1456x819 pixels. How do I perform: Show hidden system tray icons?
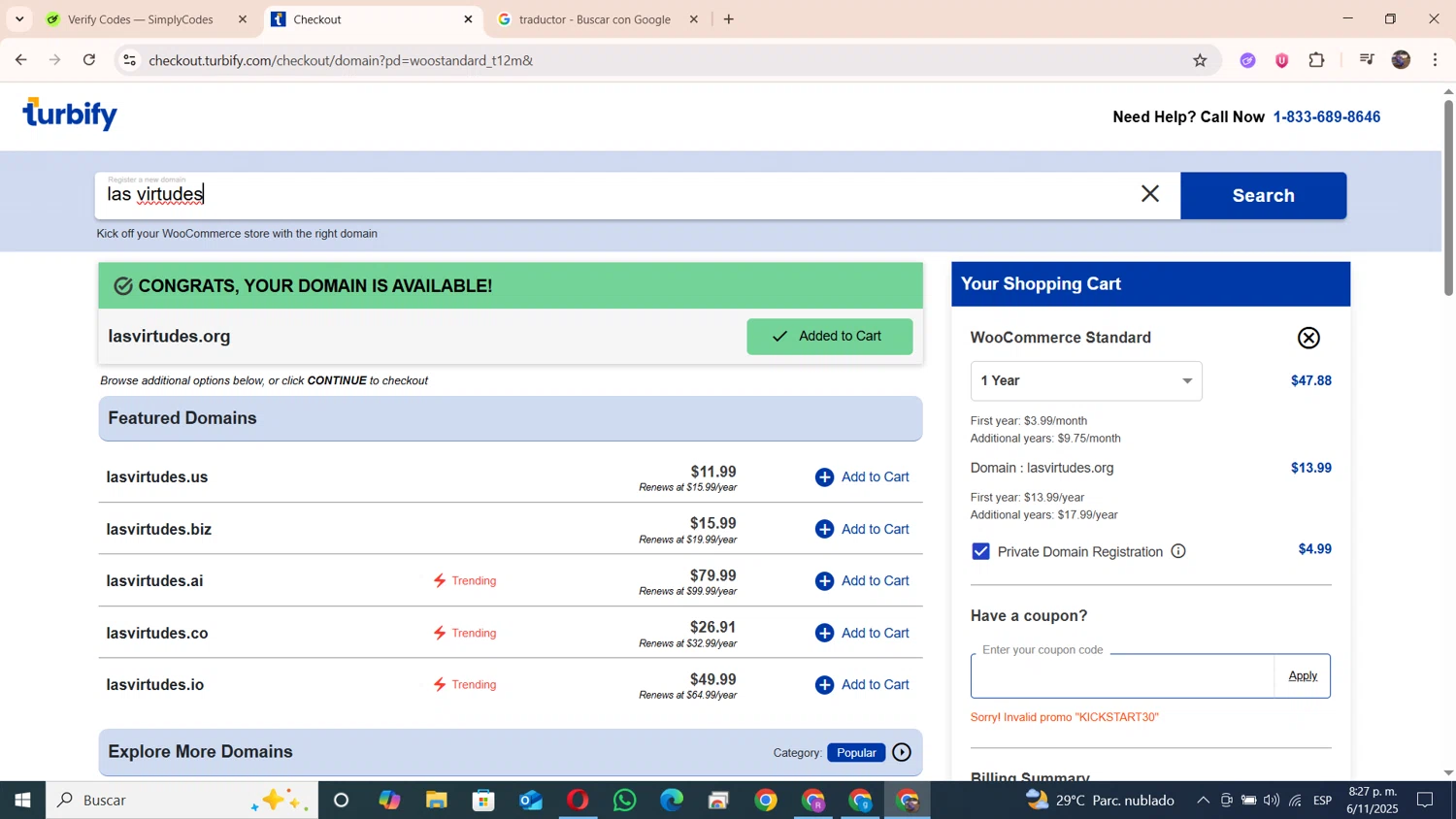point(1203,801)
